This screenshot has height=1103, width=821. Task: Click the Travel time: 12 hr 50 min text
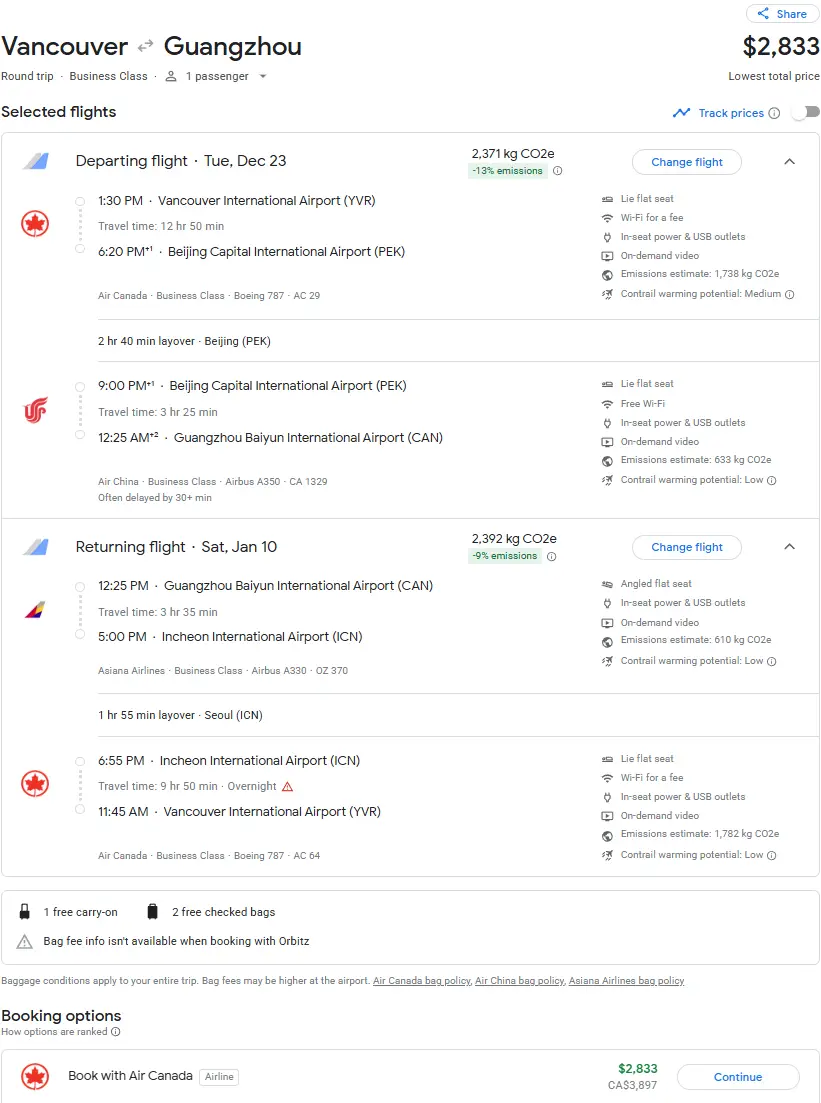(x=161, y=226)
